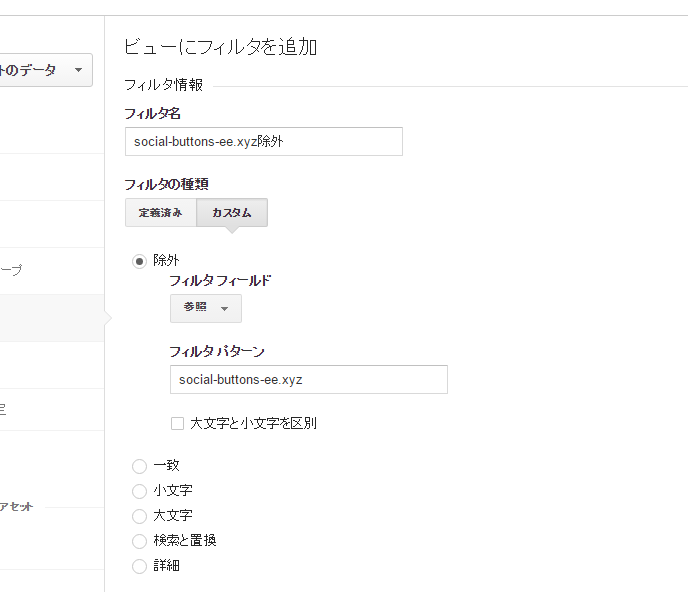Select the 検索と置換 radio button
This screenshot has width=688, height=592.
coord(139,541)
